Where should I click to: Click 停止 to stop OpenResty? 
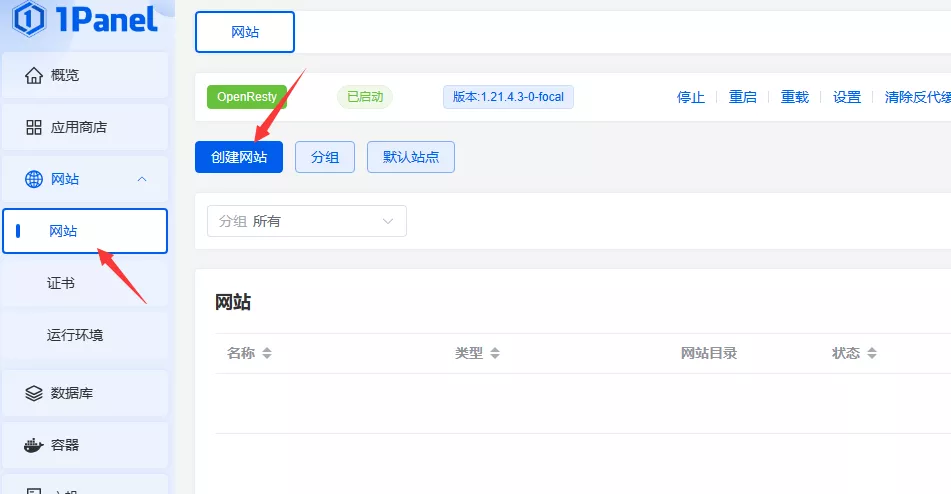click(x=691, y=97)
